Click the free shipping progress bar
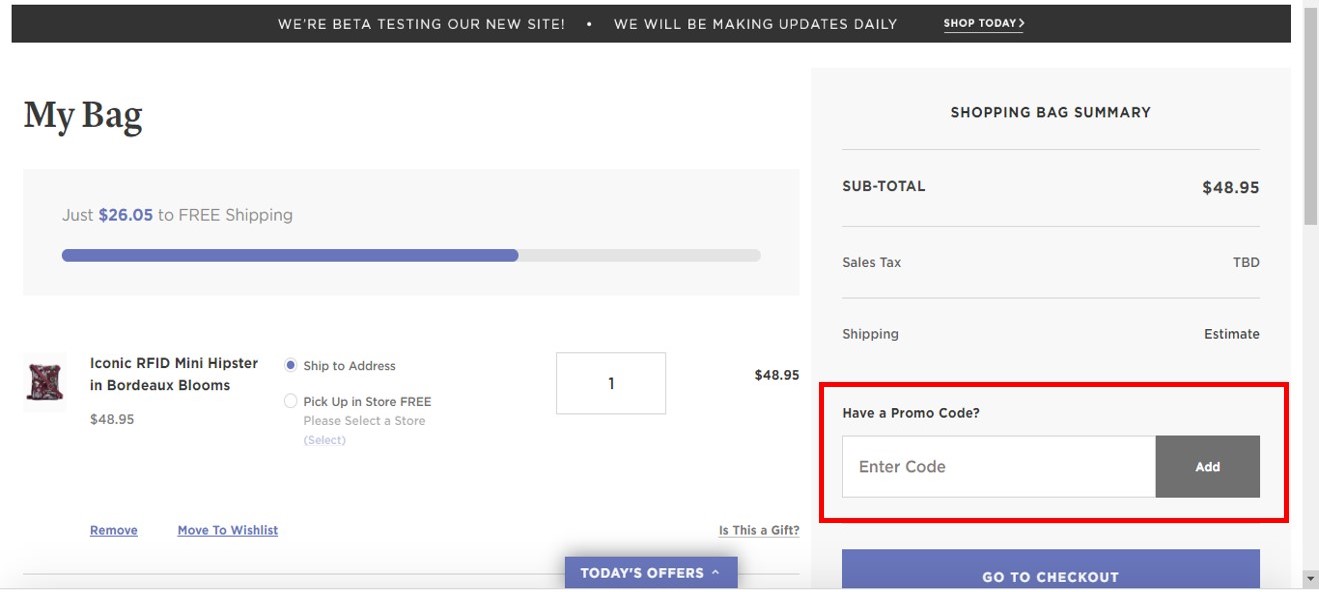 411,255
